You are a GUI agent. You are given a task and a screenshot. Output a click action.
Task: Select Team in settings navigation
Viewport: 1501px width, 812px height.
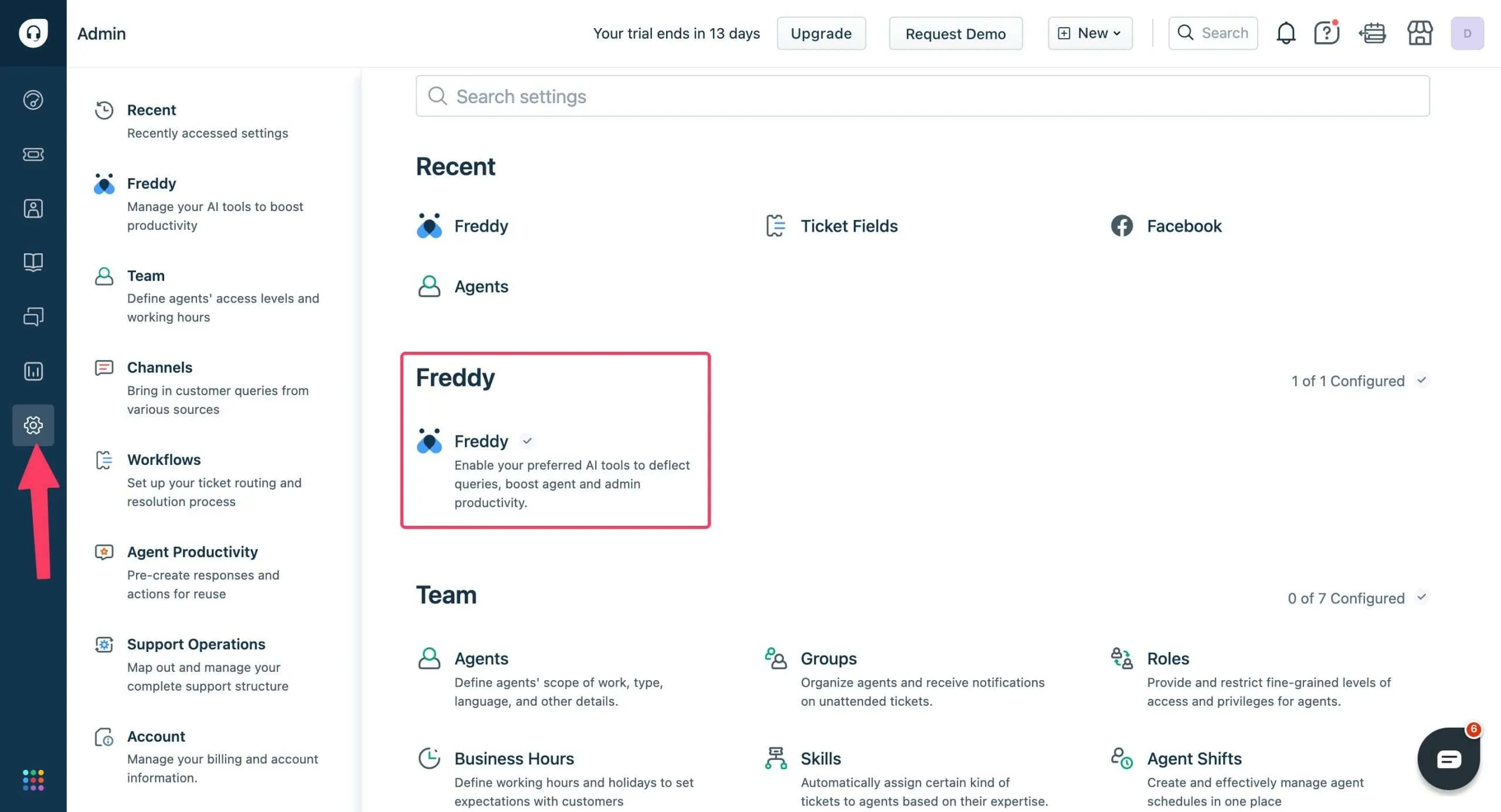208,295
